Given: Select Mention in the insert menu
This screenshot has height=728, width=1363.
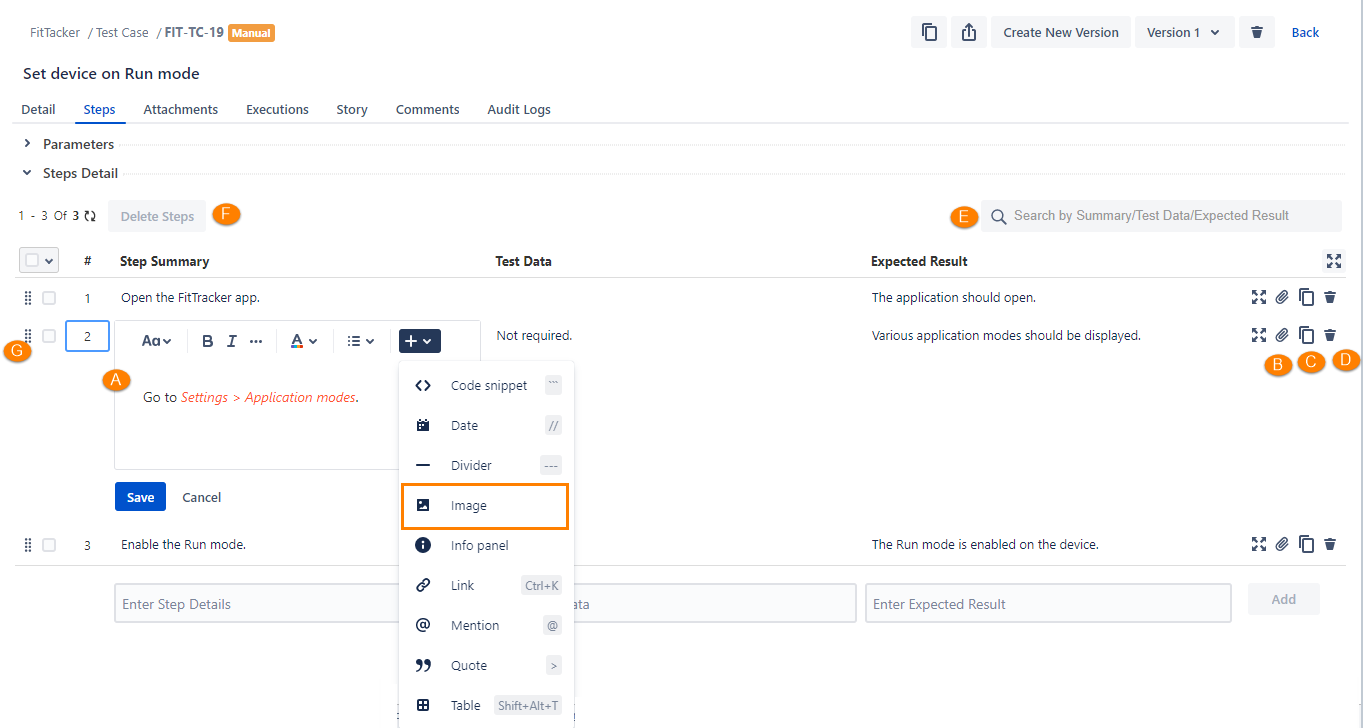Looking at the screenshot, I should (x=487, y=625).
